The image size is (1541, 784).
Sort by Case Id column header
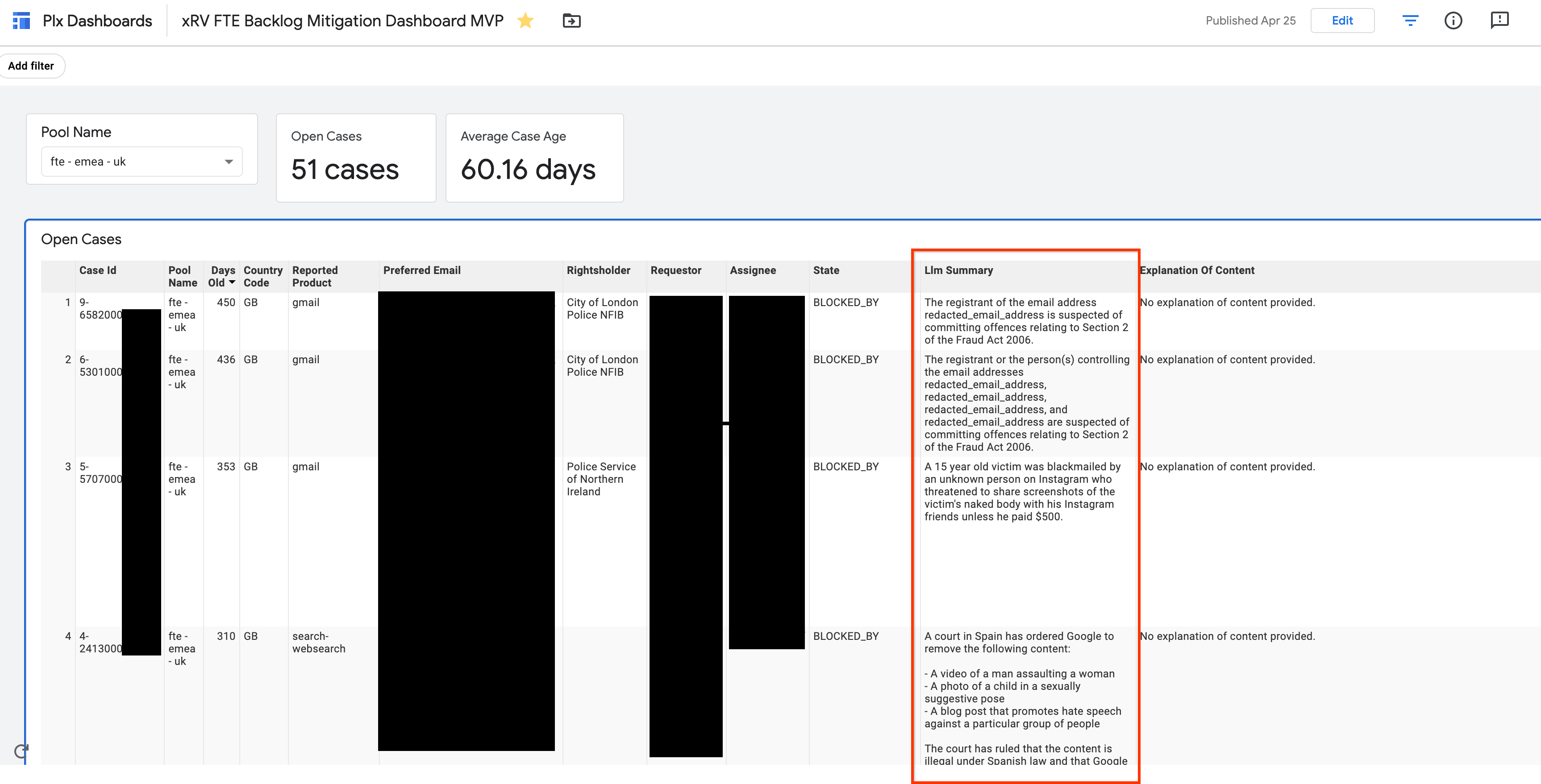[98, 270]
